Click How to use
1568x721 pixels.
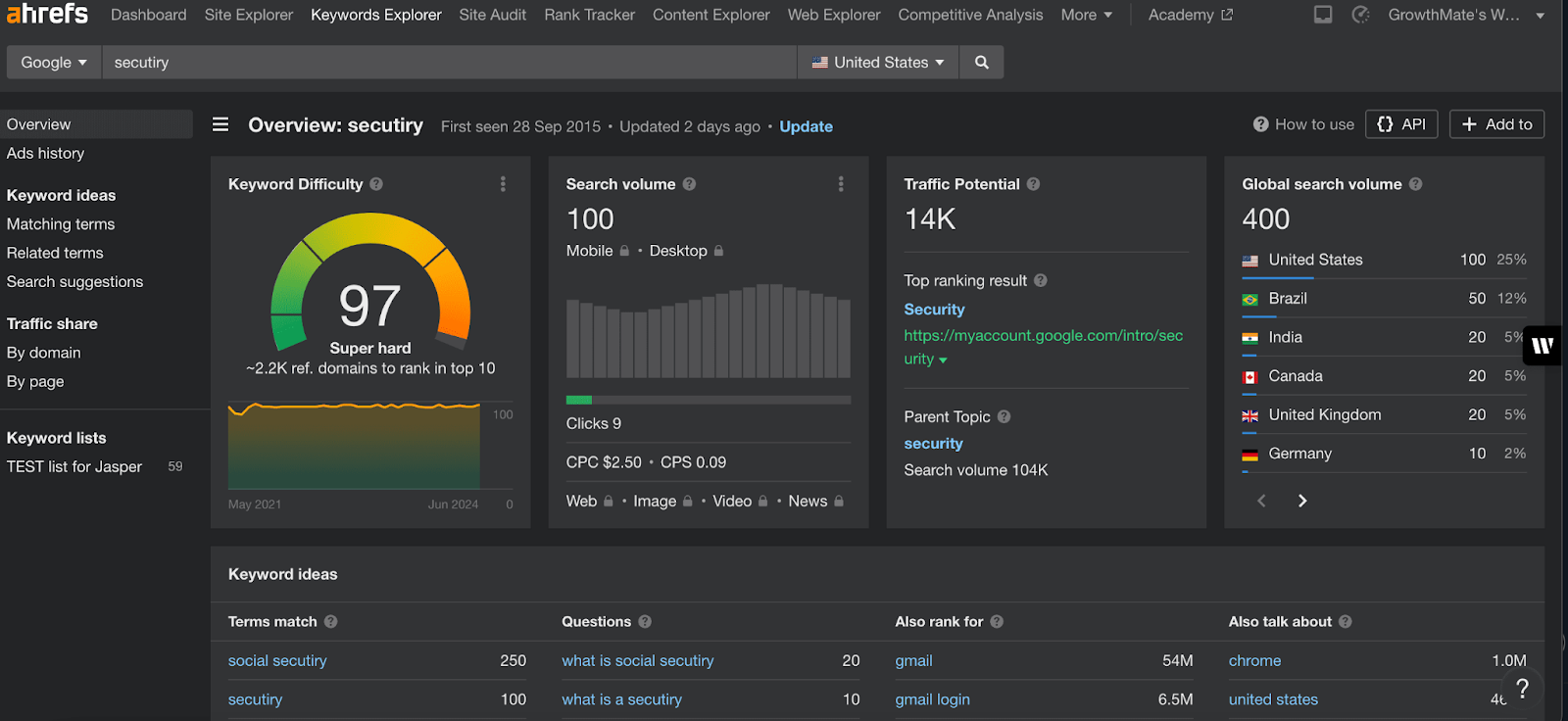[x=1303, y=124]
